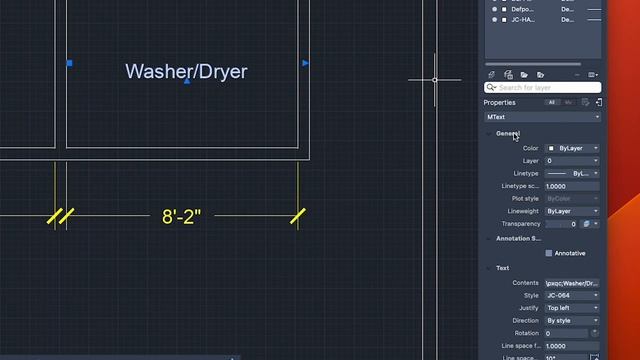The width and height of the screenshot is (640, 360).
Task: Click the triangular grip below the Washer/Dryer text
Action: [x=187, y=81]
